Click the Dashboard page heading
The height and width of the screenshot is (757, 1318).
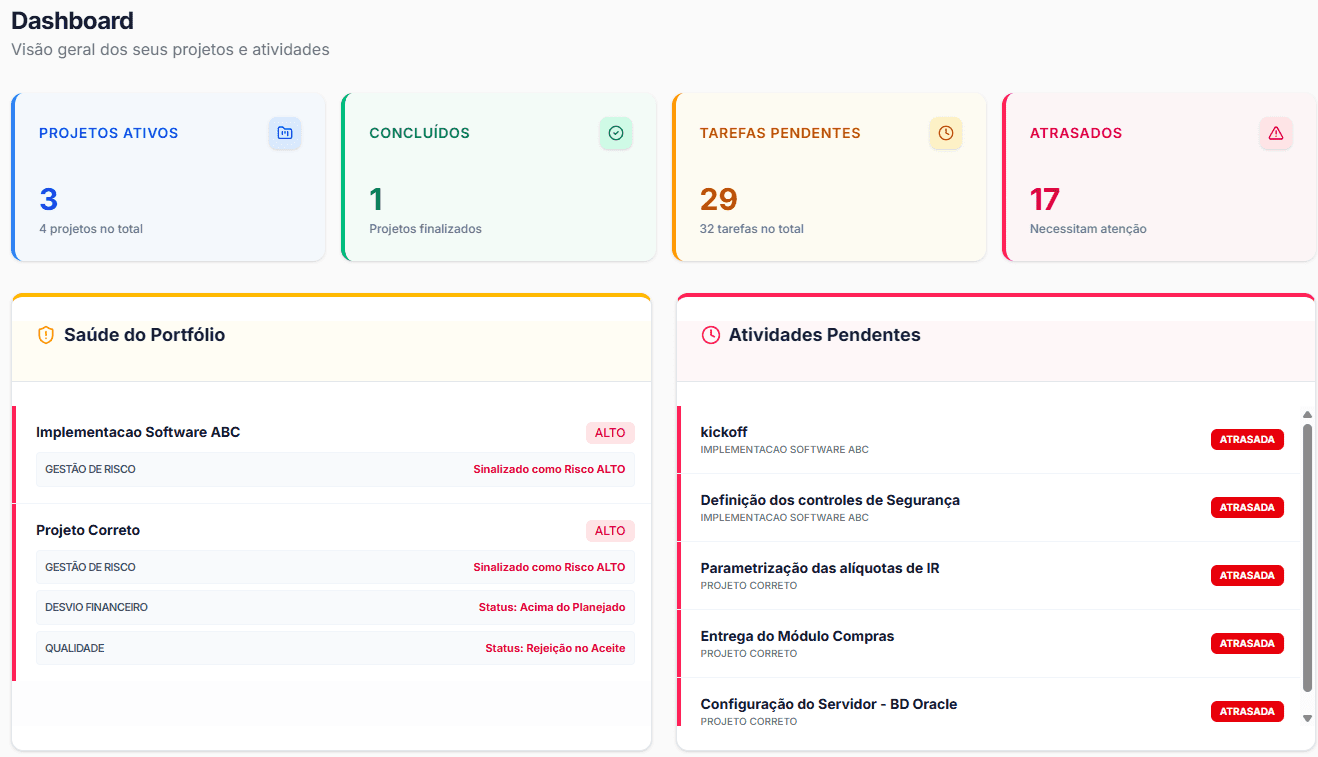72,20
